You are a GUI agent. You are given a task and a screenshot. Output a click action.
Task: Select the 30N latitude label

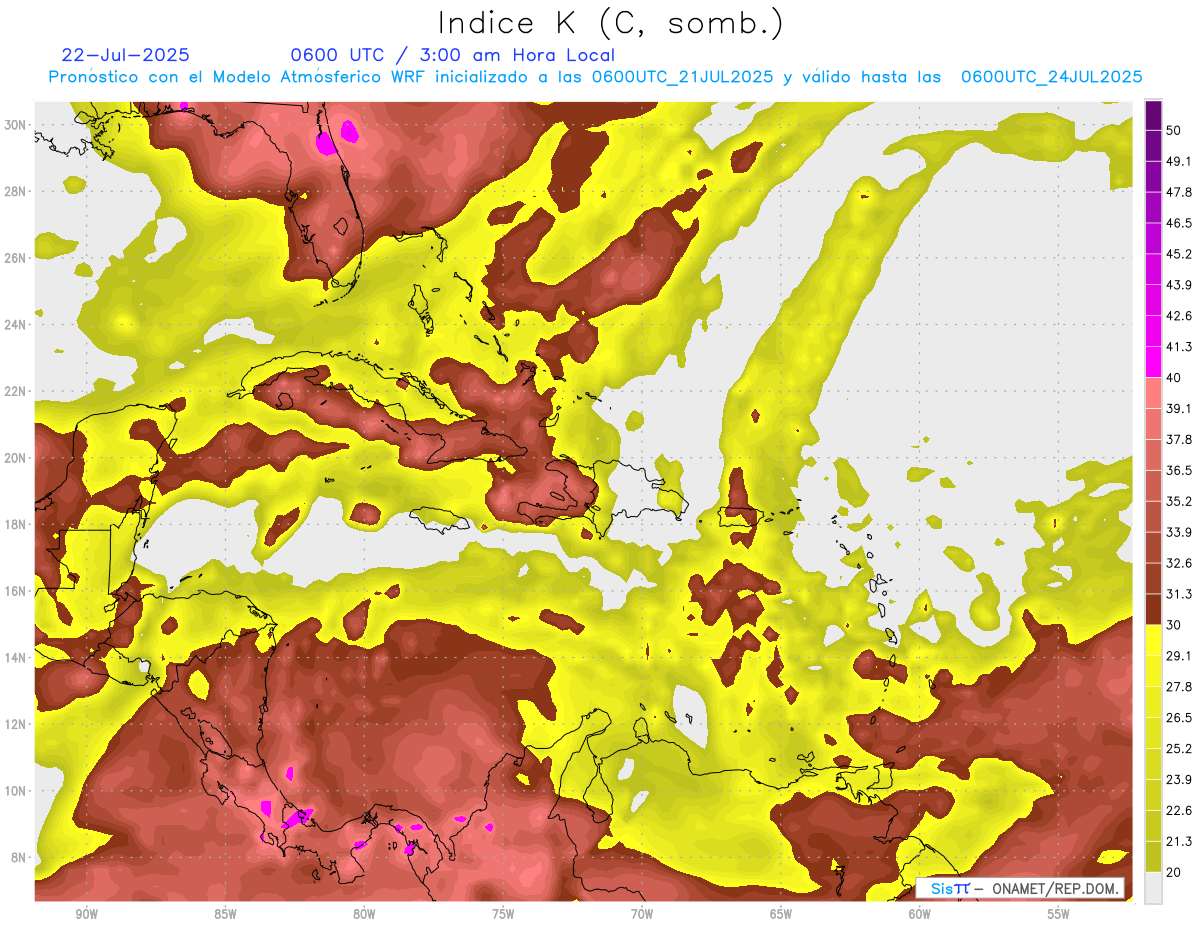coord(16,125)
